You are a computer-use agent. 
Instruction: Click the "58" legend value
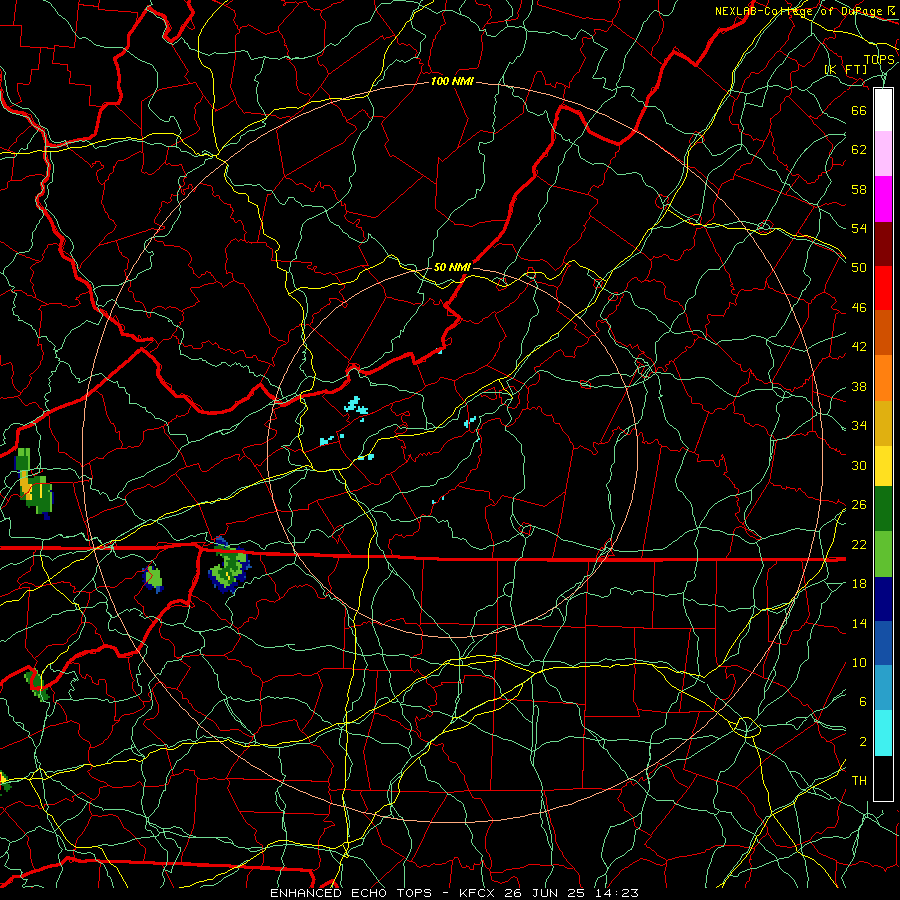859,189
